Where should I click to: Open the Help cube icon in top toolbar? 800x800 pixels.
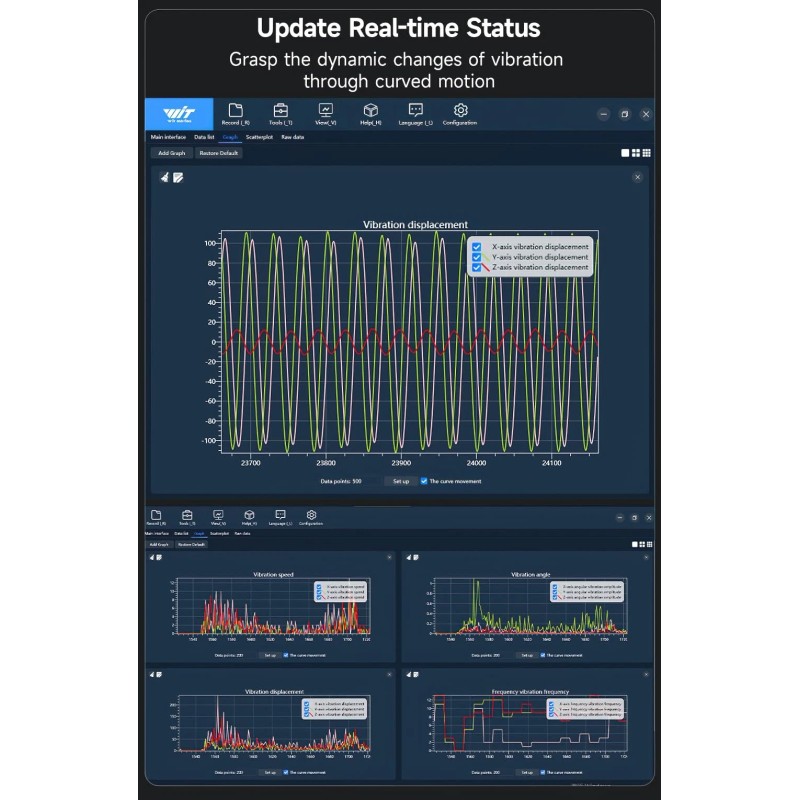click(x=370, y=111)
